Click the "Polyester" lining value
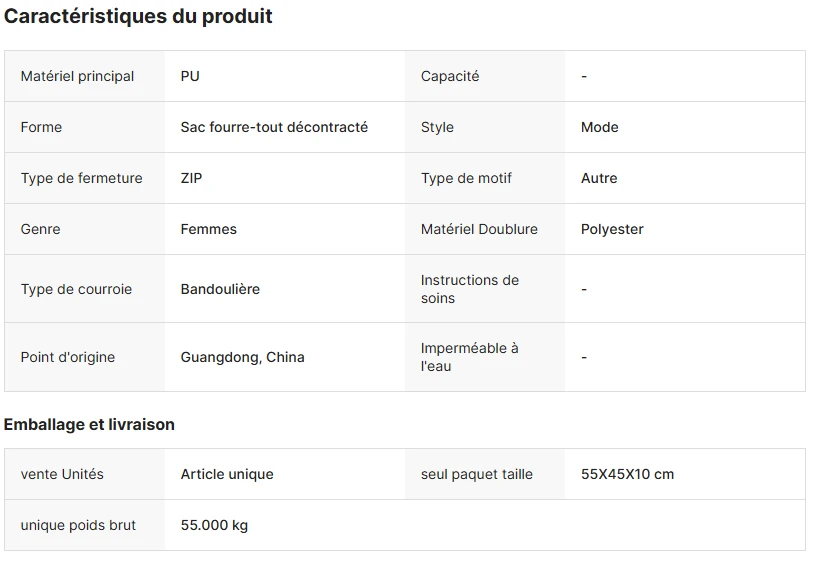This screenshot has height=577, width=821. click(612, 229)
